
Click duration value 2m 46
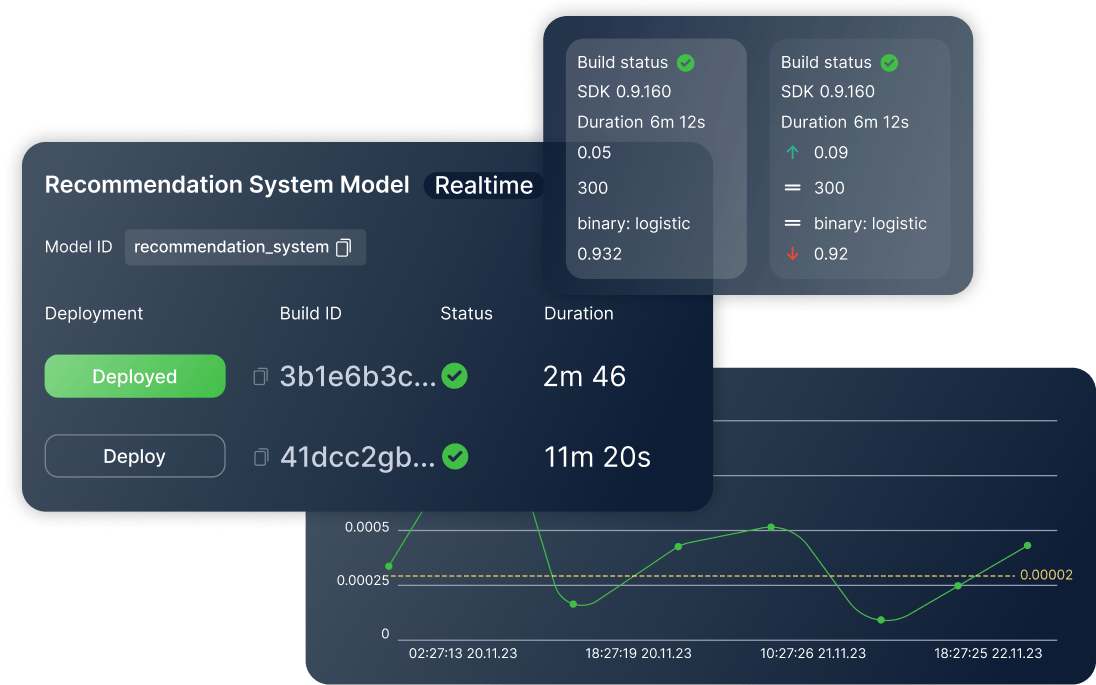click(x=584, y=377)
